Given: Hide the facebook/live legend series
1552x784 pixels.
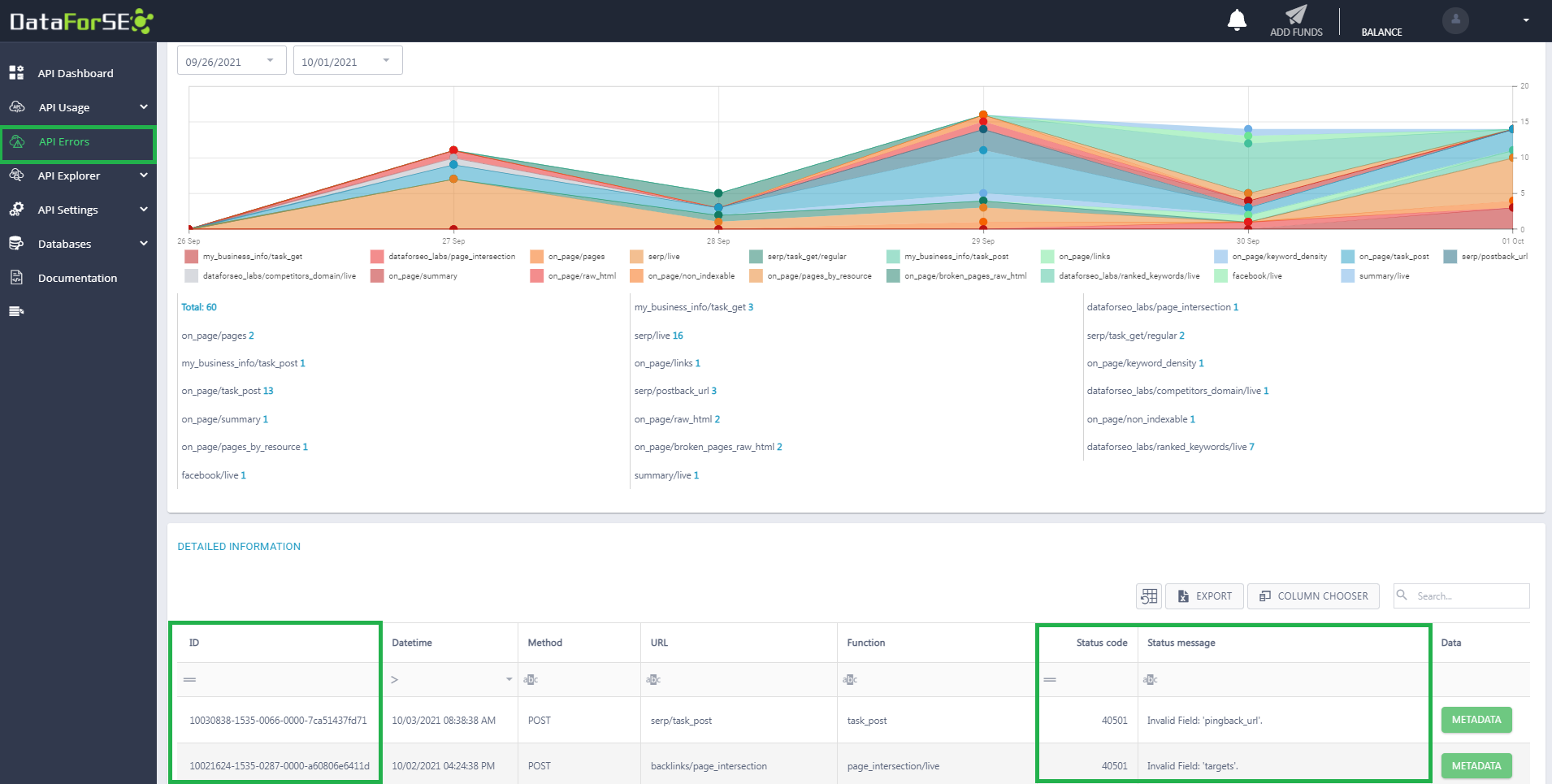Looking at the screenshot, I should coord(1248,276).
